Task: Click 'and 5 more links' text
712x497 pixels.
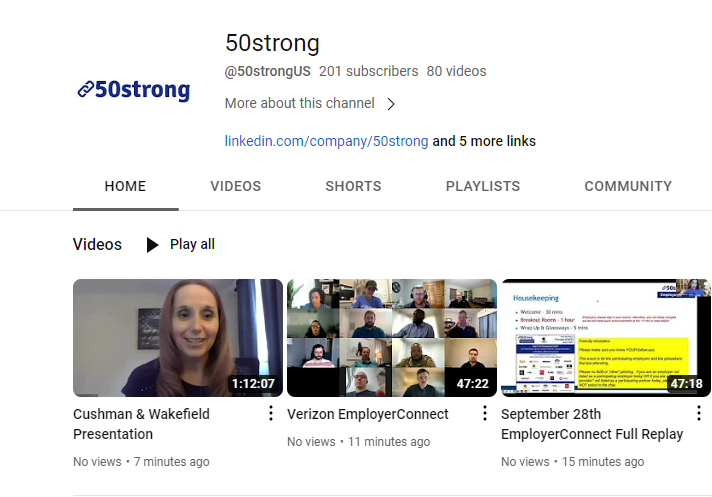Action: [484, 141]
